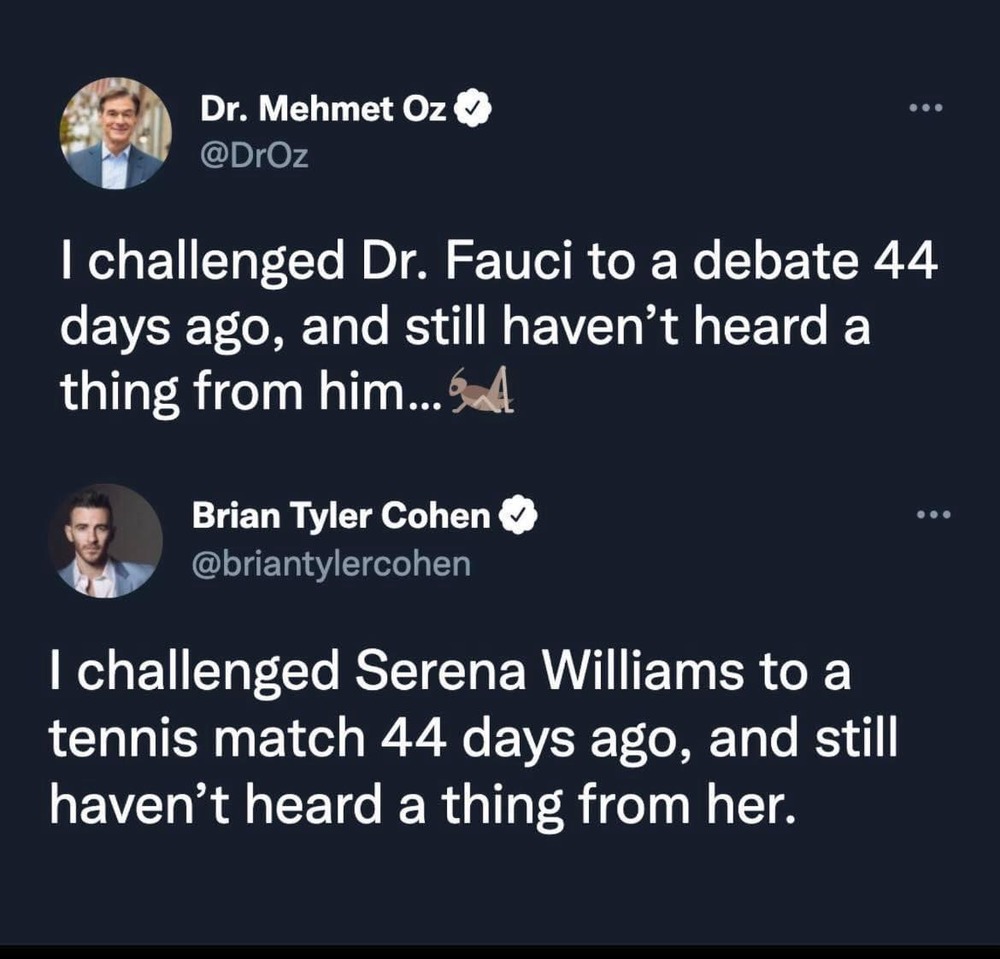The width and height of the screenshot is (1000, 959).
Task: Open the @briantylercohen handle link
Action: tap(330, 563)
